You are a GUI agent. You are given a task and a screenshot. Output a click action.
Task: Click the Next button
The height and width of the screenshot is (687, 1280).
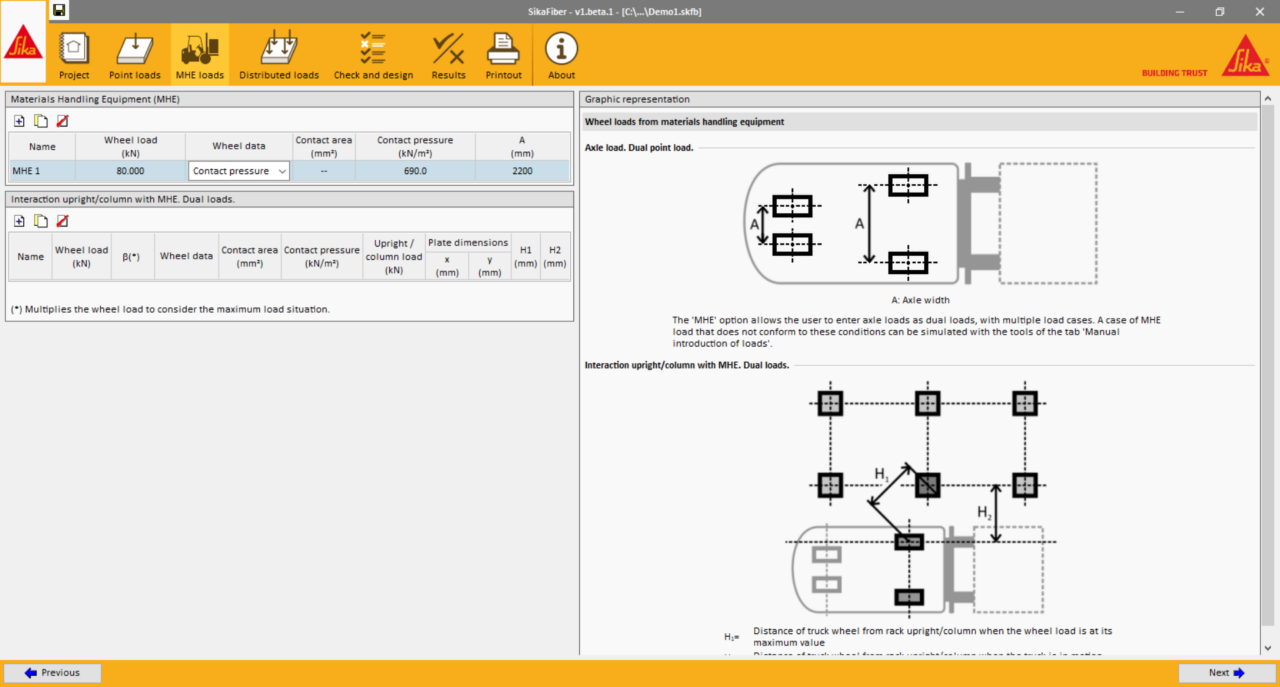click(x=1226, y=673)
